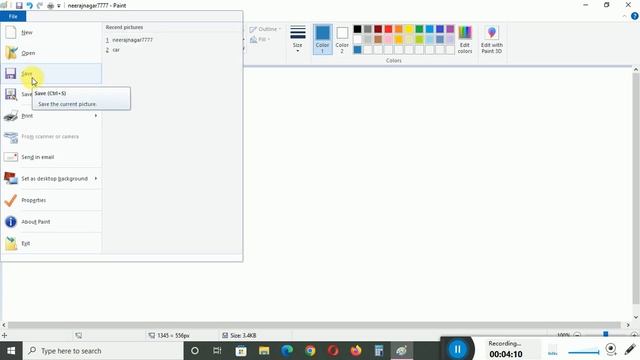Choose Save in the File menu
The width and height of the screenshot is (640, 360).
coord(51,73)
